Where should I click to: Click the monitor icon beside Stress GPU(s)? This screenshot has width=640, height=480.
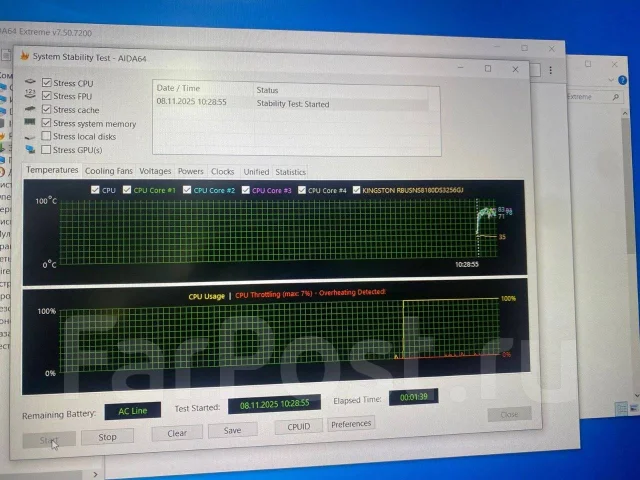[x=30, y=149]
